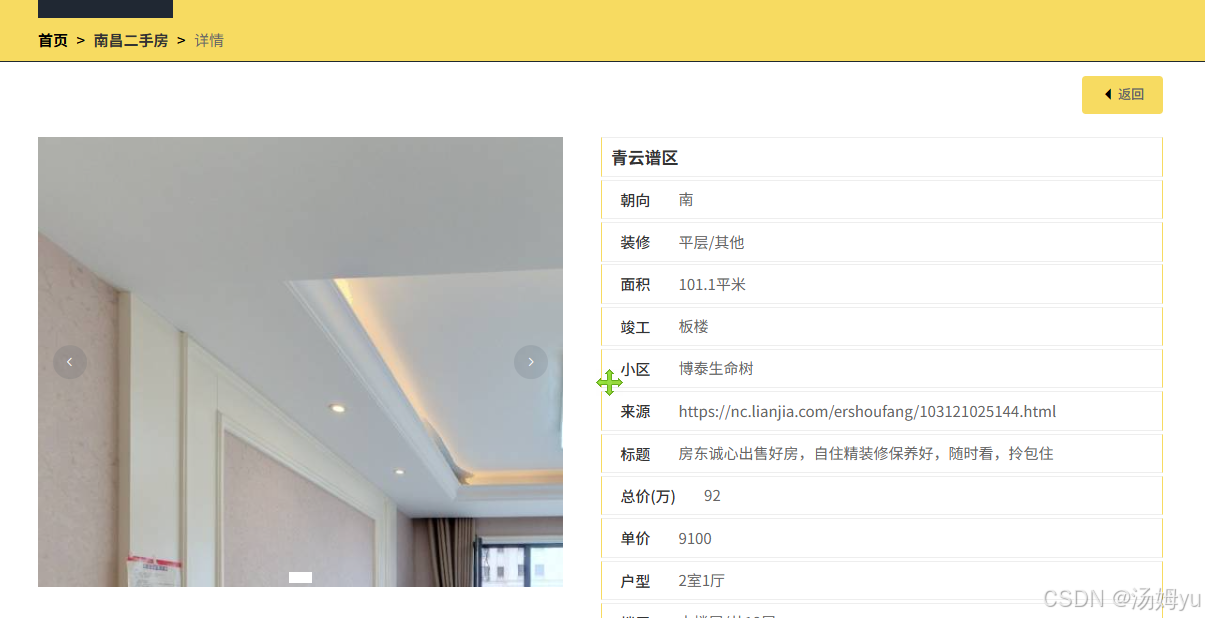Viewport: 1205px width, 618px height.
Task: Select the 户型 2室1厅 row
Action: click(882, 581)
